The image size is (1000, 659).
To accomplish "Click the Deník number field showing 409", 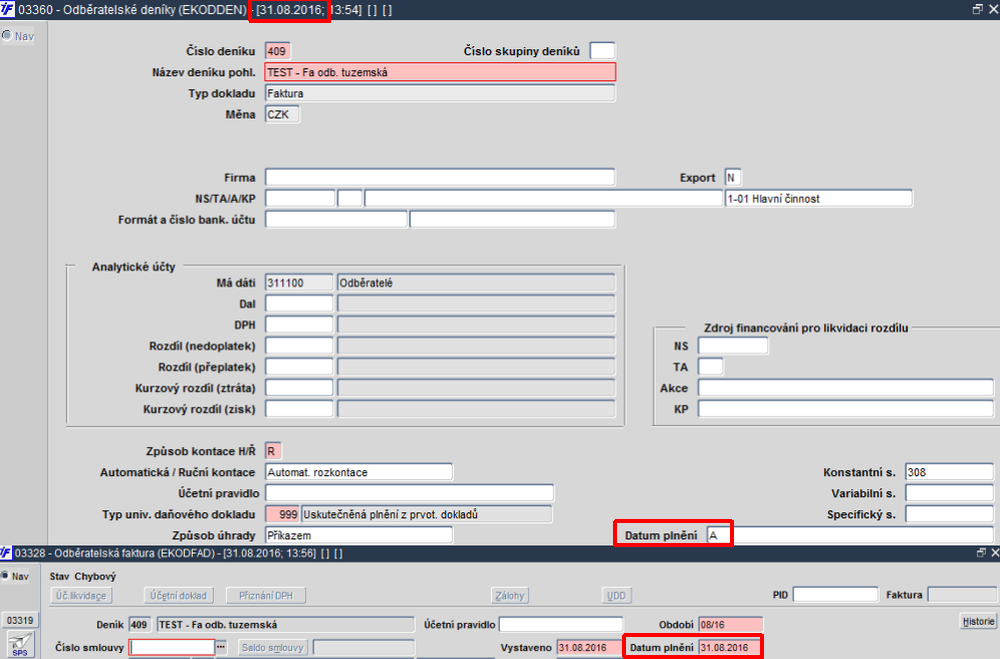I will click(x=140, y=625).
